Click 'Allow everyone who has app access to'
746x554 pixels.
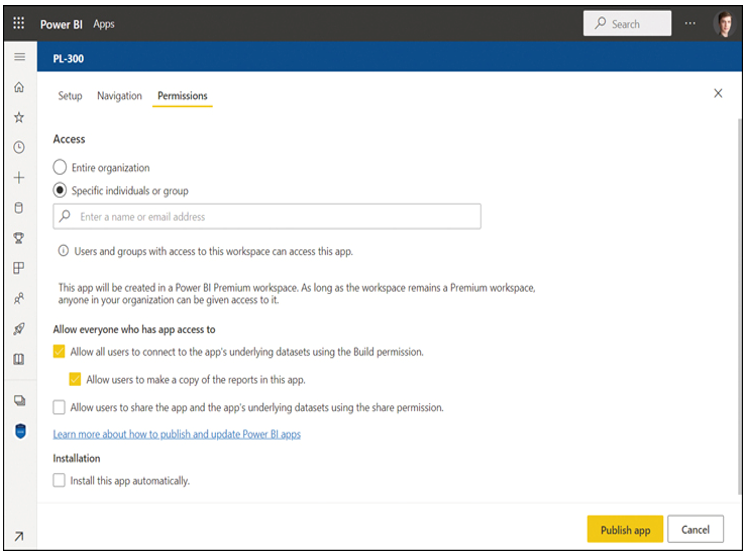(x=134, y=329)
